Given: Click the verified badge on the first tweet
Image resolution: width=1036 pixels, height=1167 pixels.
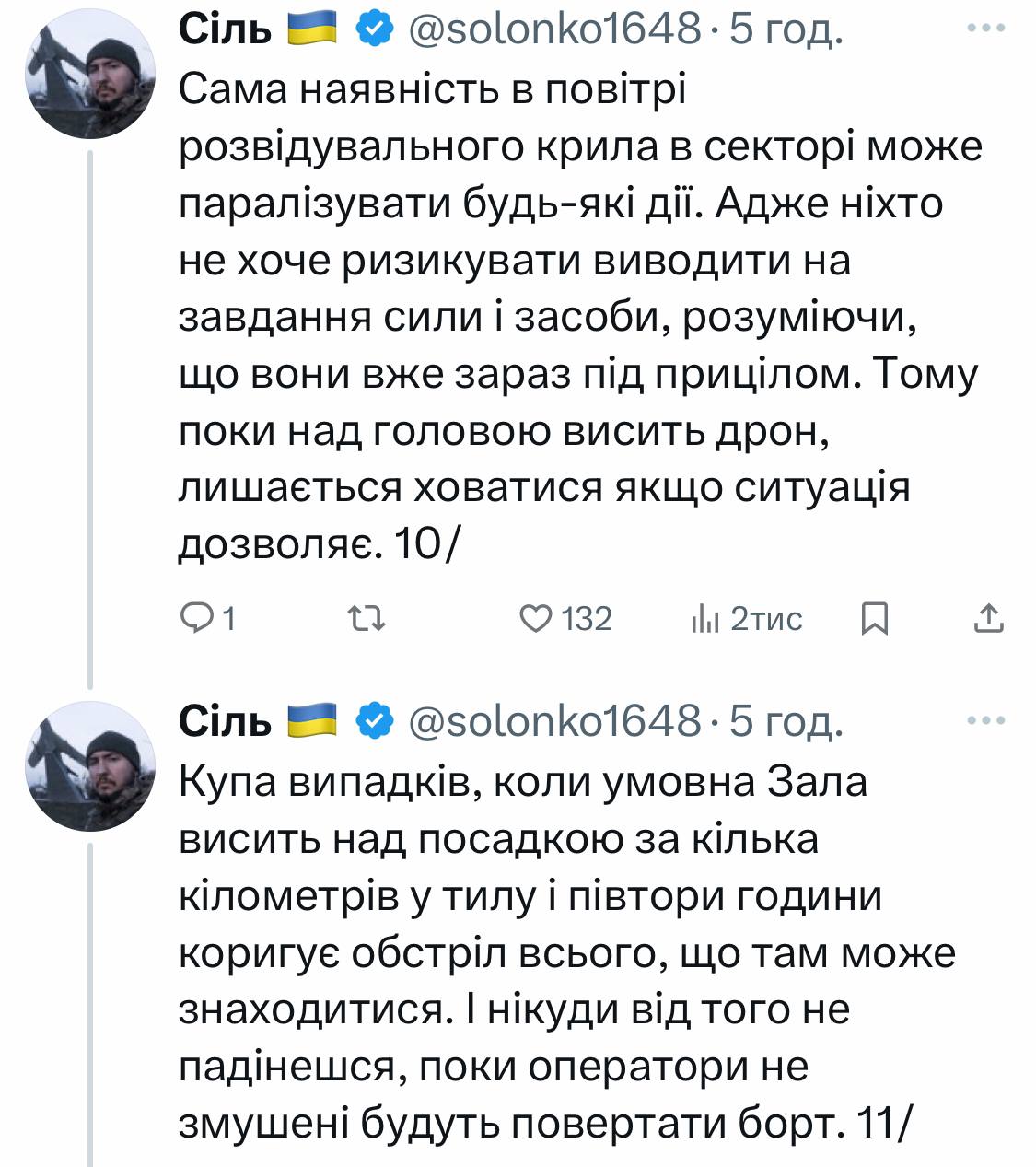Looking at the screenshot, I should [372, 30].
